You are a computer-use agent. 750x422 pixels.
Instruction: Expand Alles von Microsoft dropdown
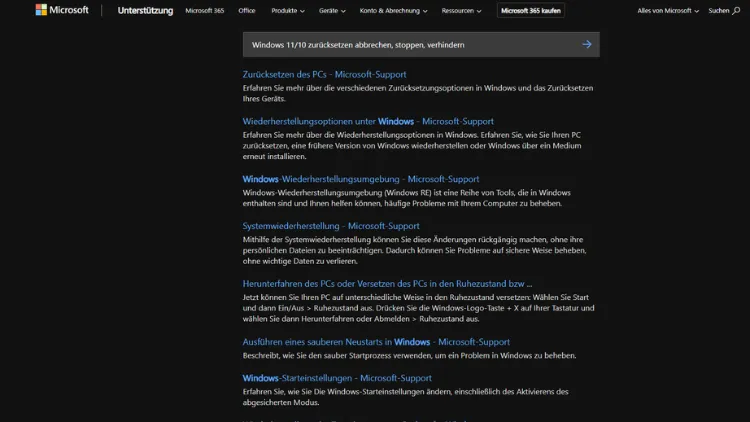(668, 11)
